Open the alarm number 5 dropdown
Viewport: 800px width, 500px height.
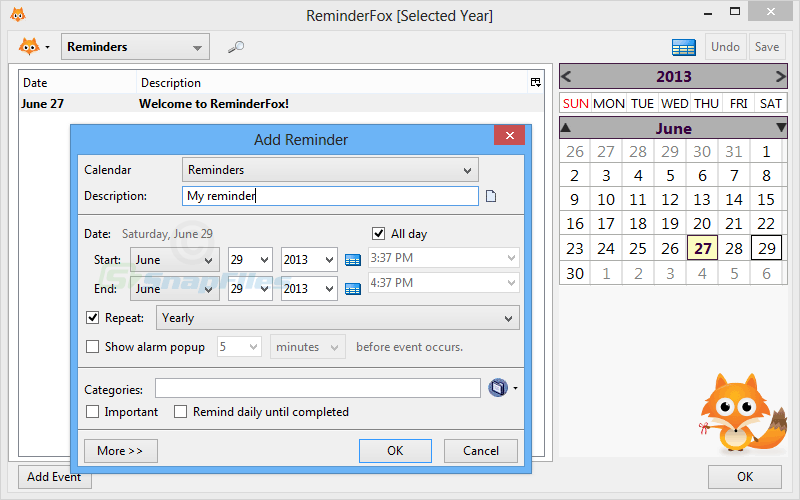tap(239, 347)
